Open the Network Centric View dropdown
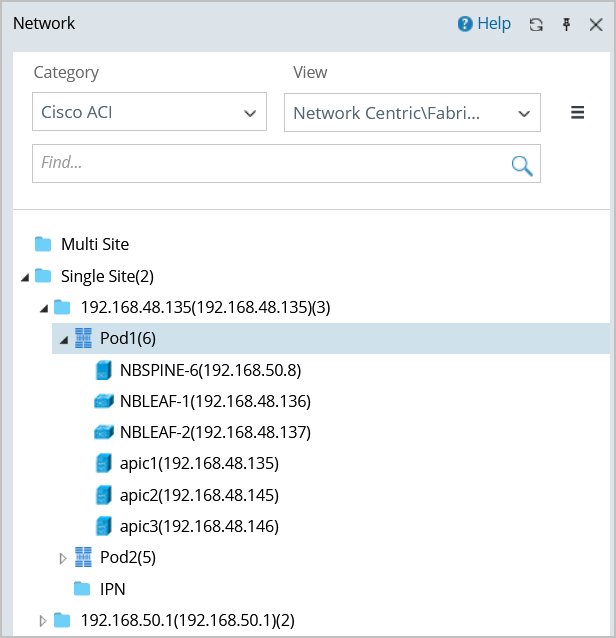Image resolution: width=616 pixels, height=638 pixels. click(412, 113)
